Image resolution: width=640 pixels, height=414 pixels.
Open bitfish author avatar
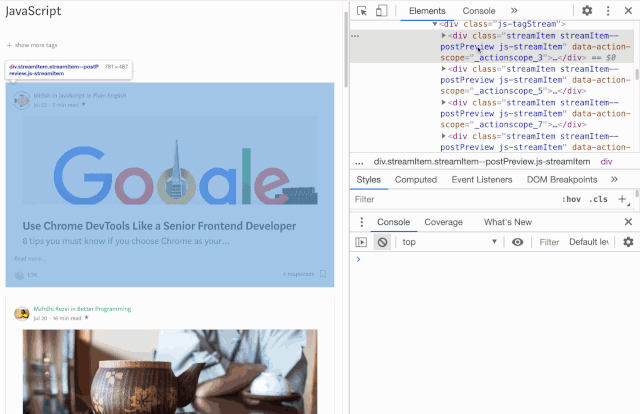coord(22,100)
